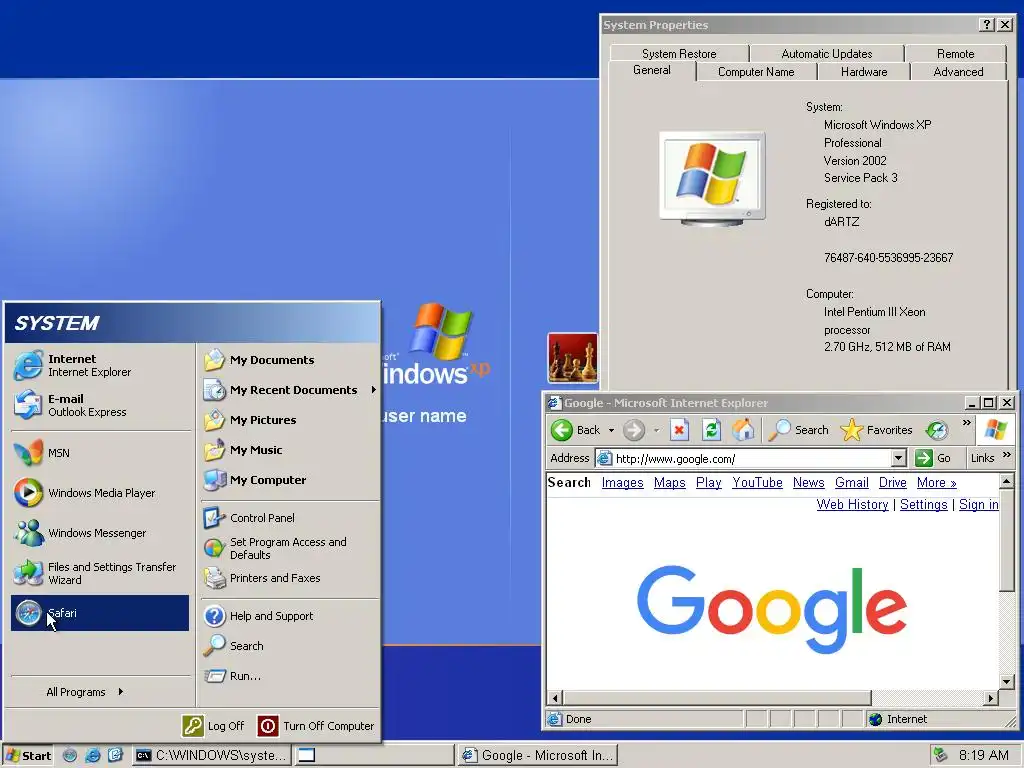The height and width of the screenshot is (768, 1024).
Task: Go to the Home page in IE
Action: pos(743,430)
